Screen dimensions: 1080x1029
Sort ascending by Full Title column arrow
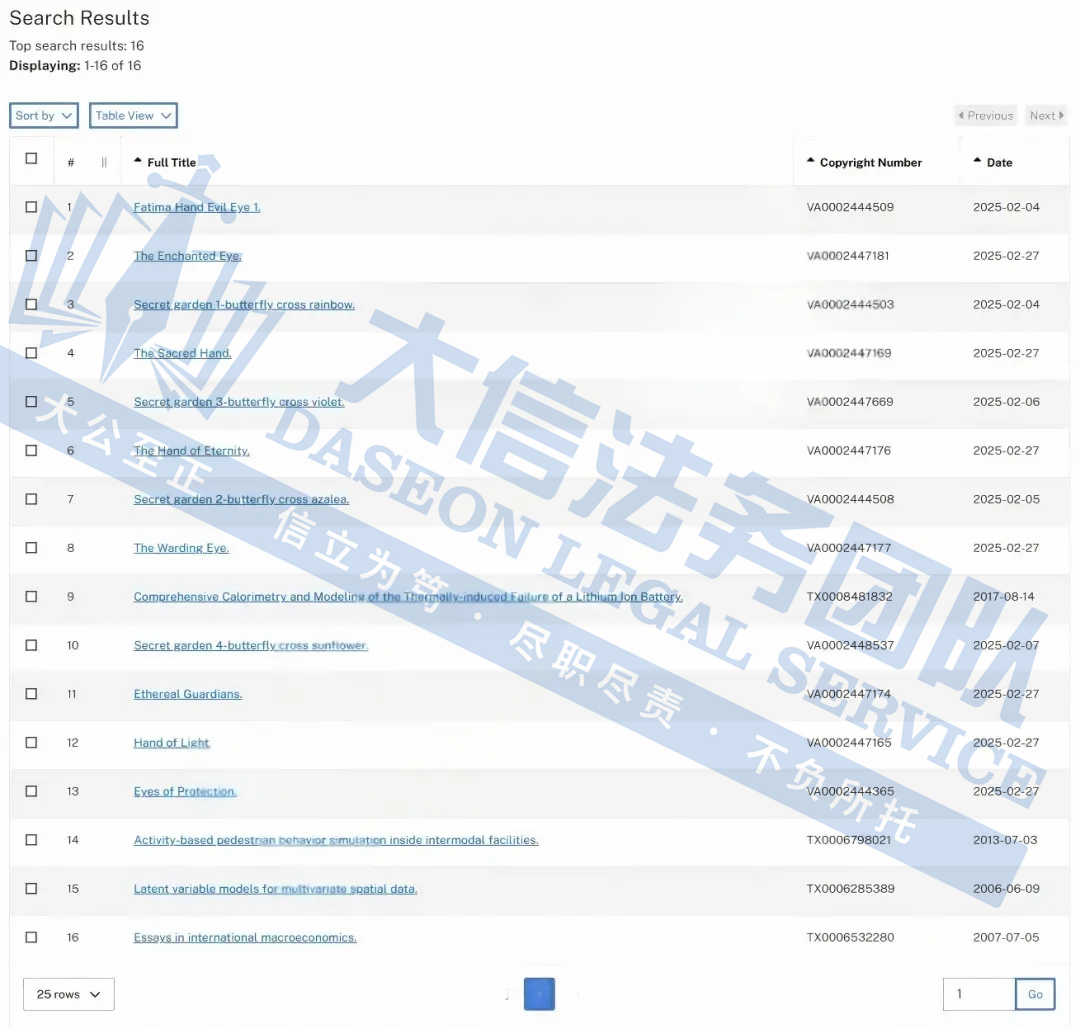pyautogui.click(x=138, y=161)
